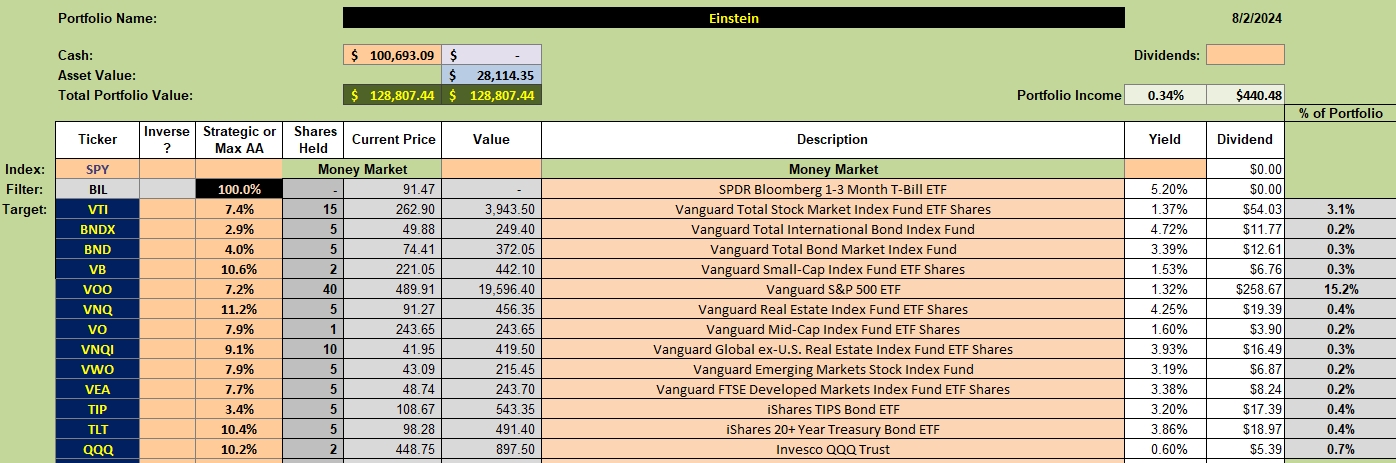Select the VTI ticker cell

tap(97, 209)
